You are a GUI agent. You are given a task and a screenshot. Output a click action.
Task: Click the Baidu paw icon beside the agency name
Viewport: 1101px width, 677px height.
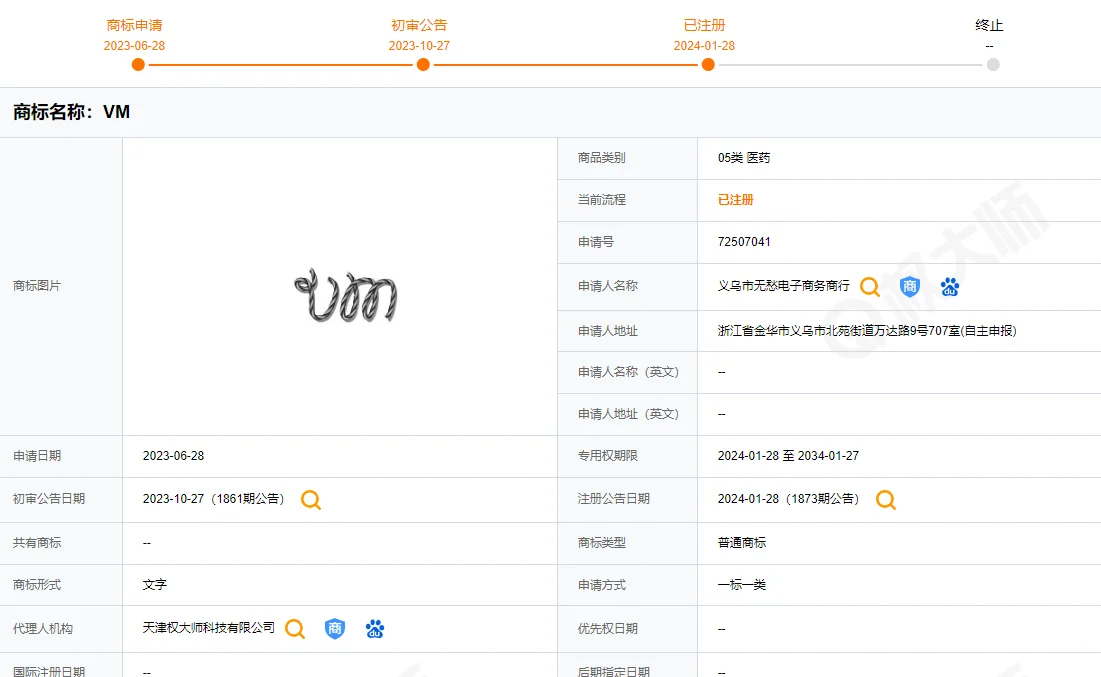(x=374, y=629)
